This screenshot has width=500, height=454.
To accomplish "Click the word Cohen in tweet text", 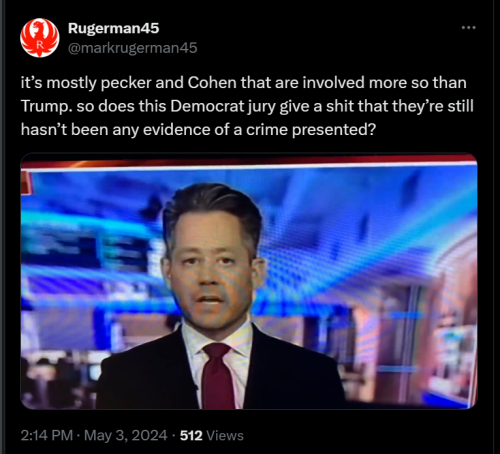I will 212,83.
